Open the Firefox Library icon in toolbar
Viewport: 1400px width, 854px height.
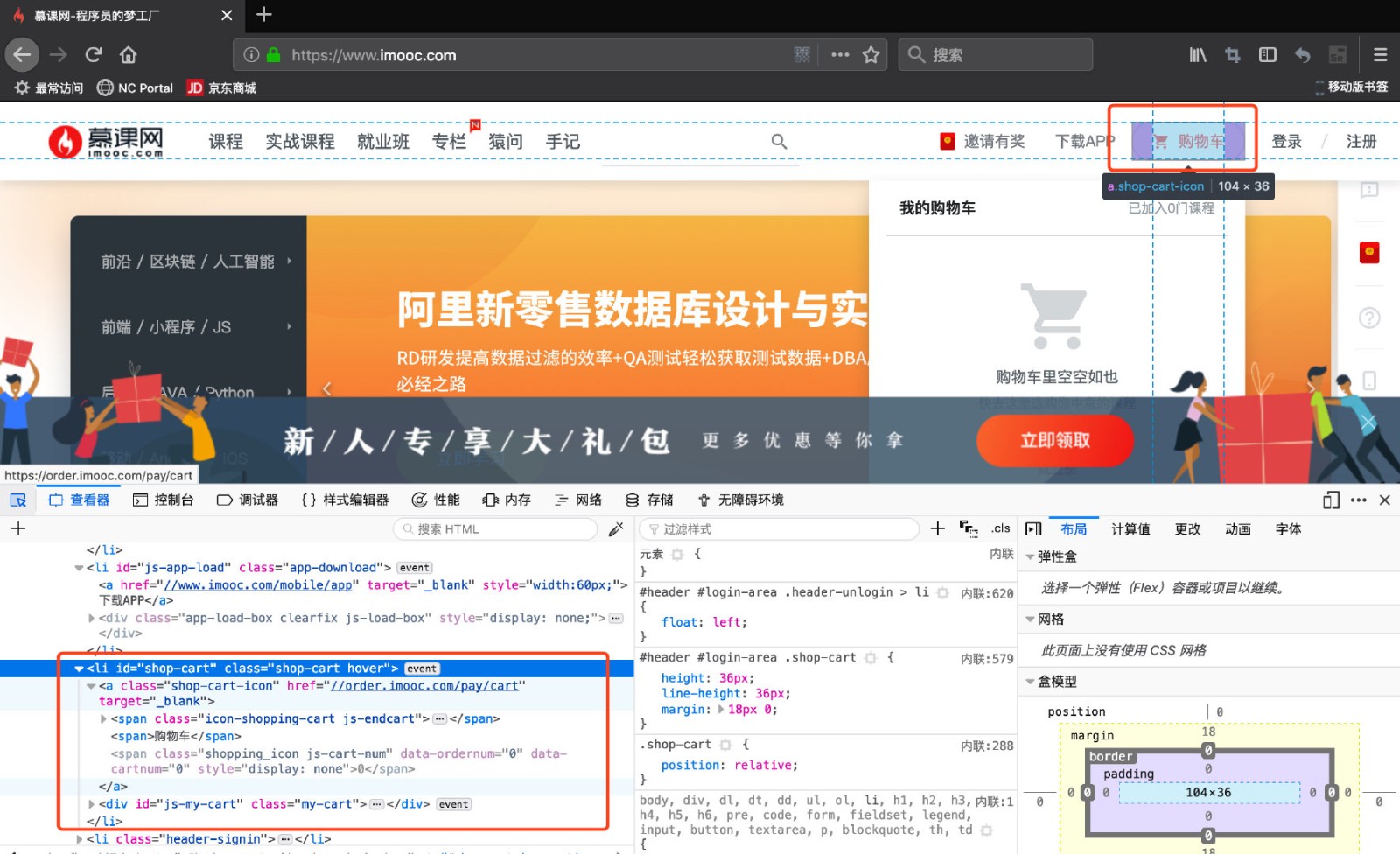[1197, 54]
